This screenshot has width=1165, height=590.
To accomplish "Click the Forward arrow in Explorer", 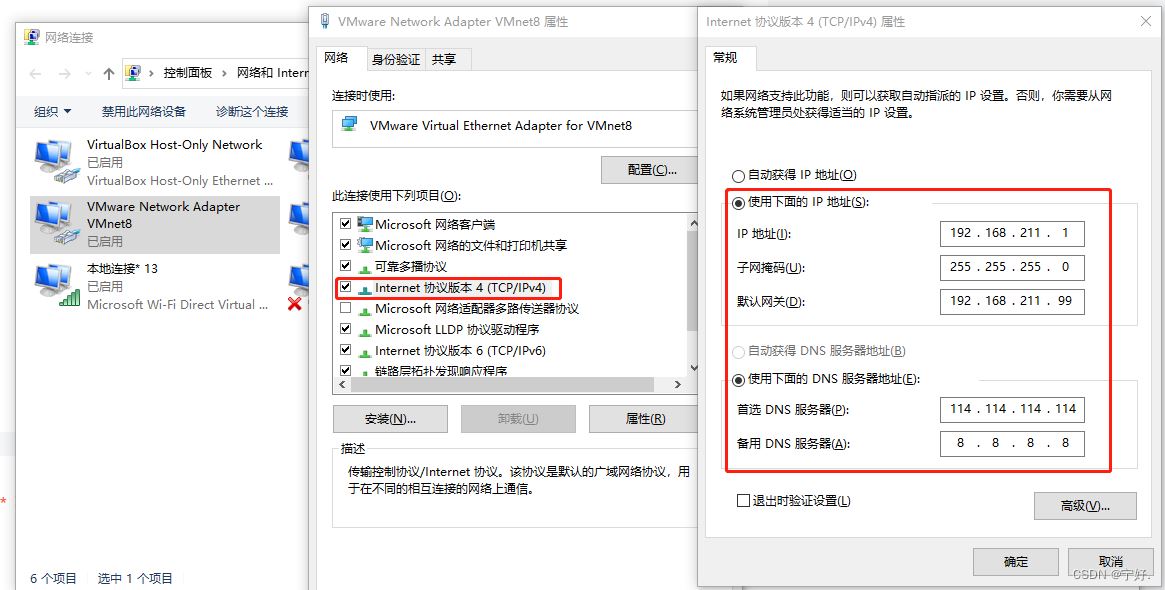I will pyautogui.click(x=65, y=74).
